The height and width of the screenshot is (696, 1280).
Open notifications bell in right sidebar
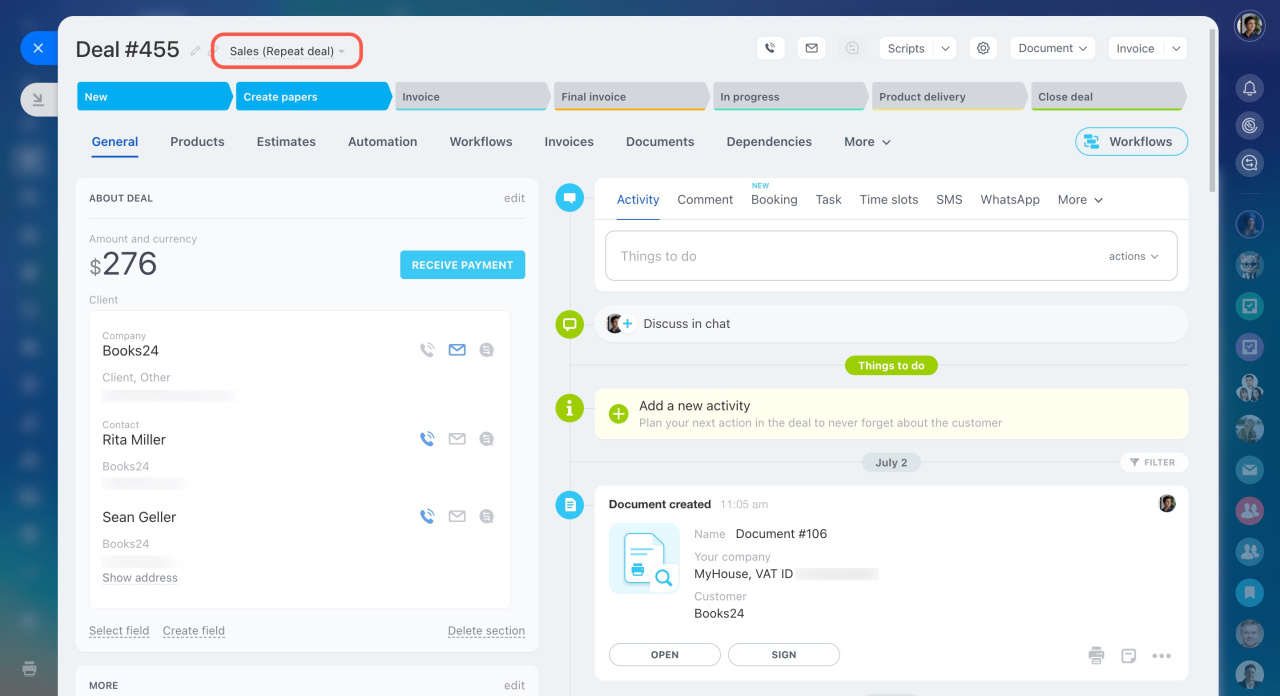tap(1249, 89)
